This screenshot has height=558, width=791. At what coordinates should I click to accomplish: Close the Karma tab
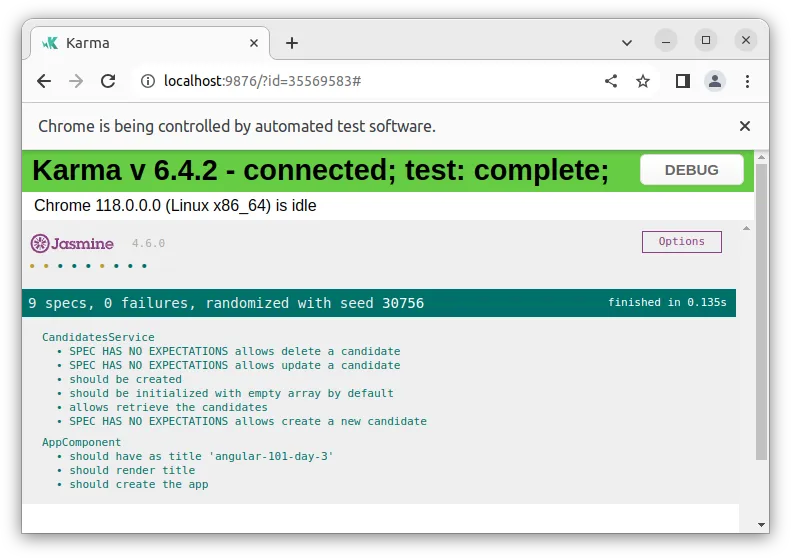pyautogui.click(x=254, y=43)
